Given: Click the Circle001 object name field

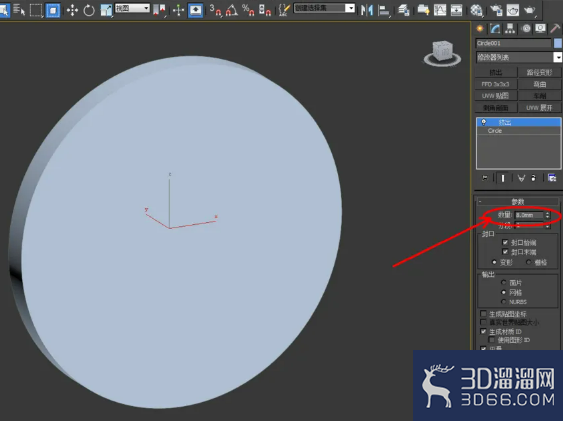Looking at the screenshot, I should tap(513, 43).
